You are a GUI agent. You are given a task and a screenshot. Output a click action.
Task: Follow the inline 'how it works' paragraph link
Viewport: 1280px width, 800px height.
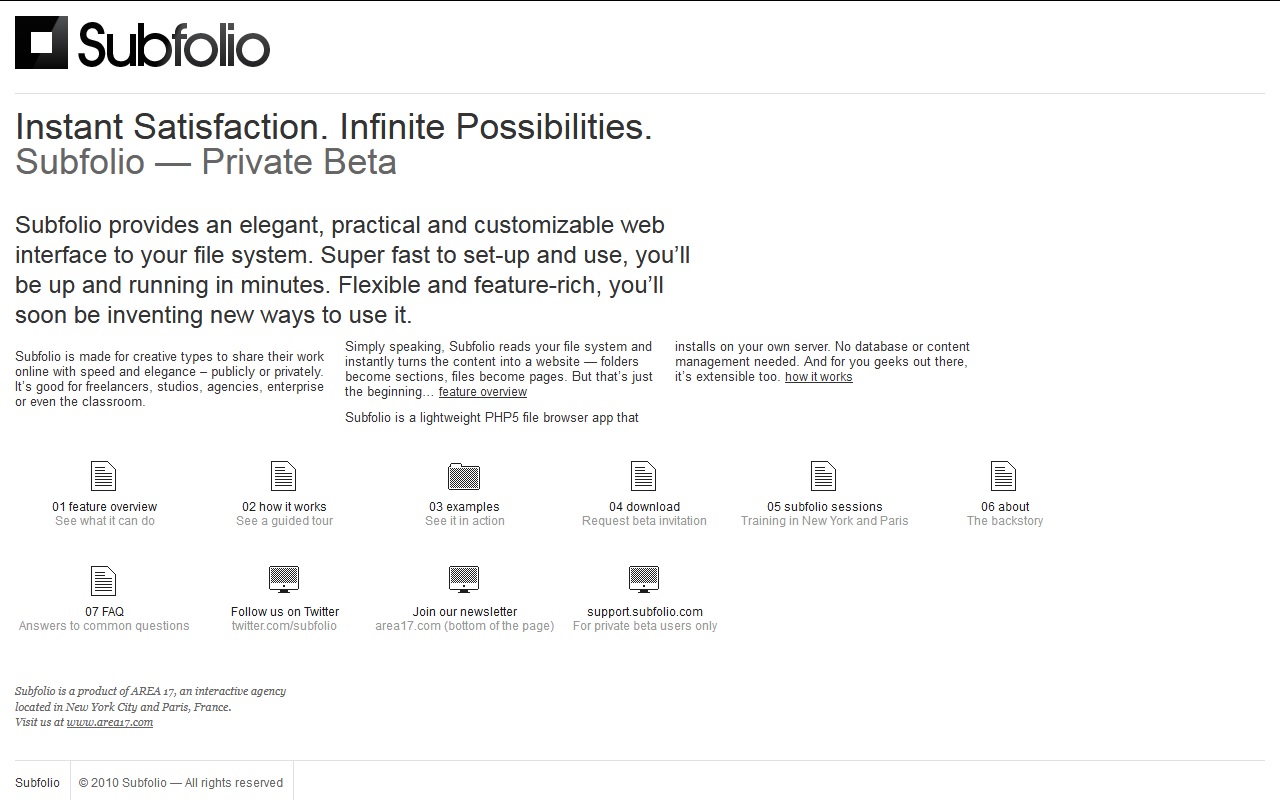click(819, 377)
